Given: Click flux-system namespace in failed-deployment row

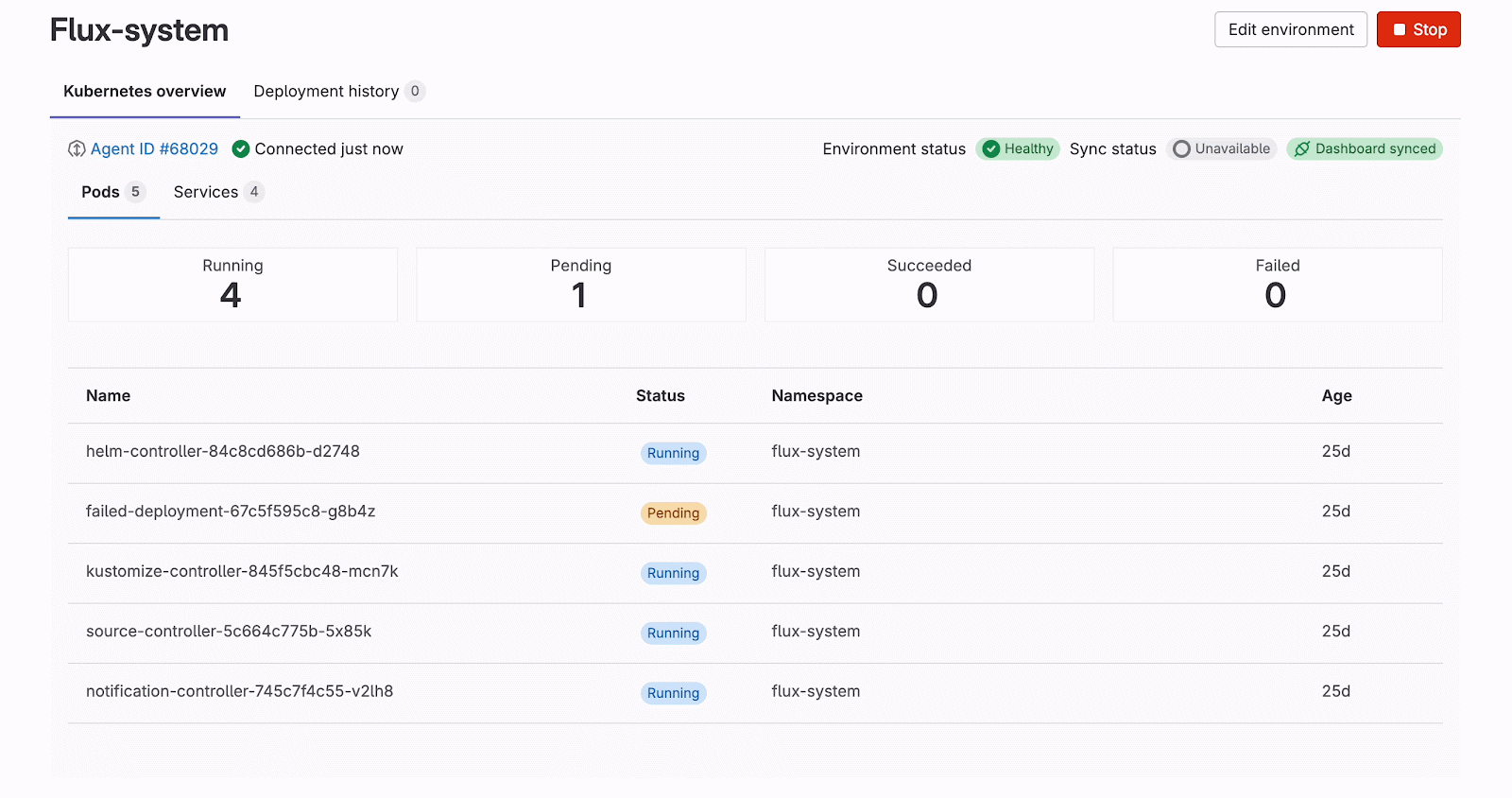Looking at the screenshot, I should click(x=816, y=512).
